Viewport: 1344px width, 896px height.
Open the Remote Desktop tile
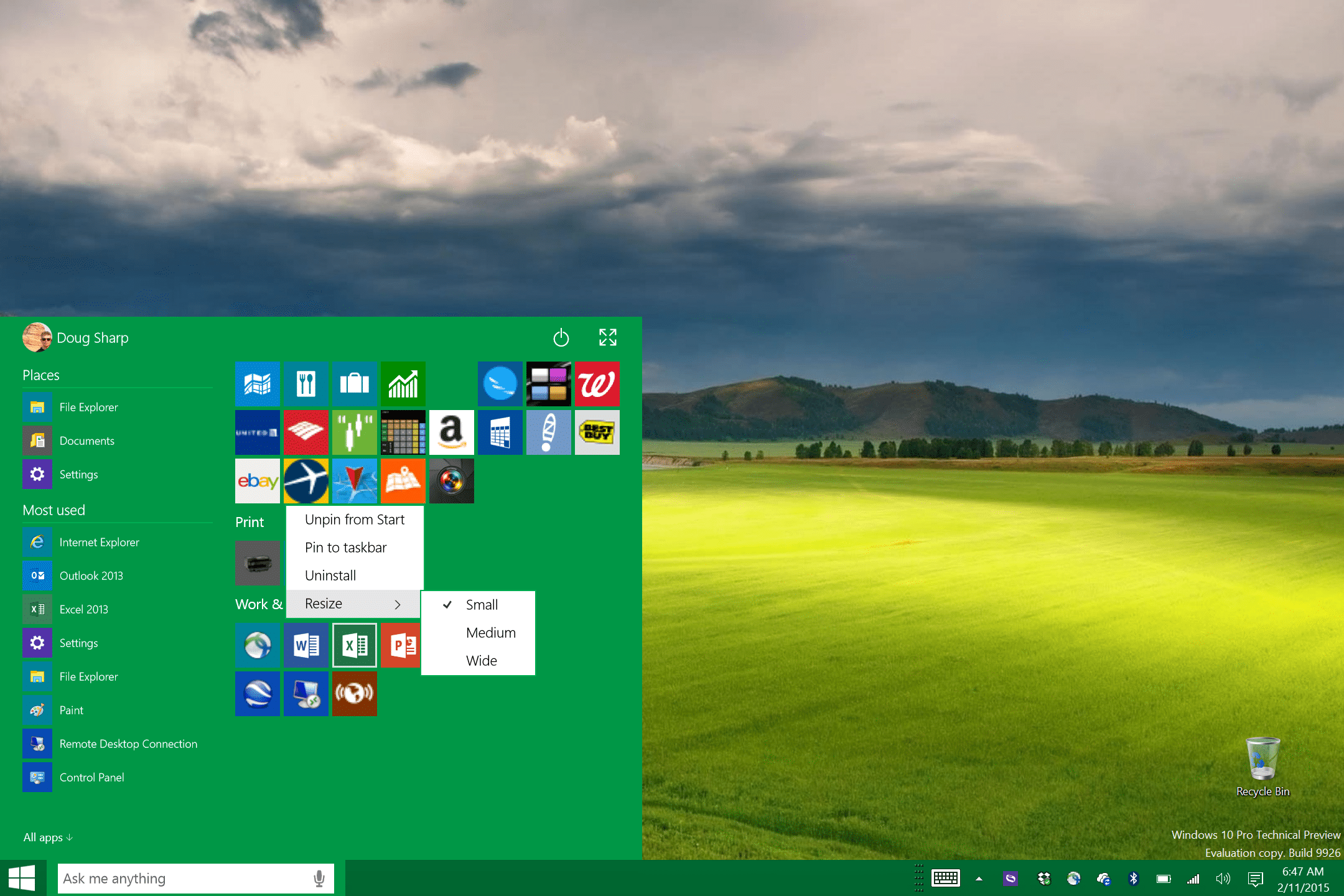pos(306,694)
